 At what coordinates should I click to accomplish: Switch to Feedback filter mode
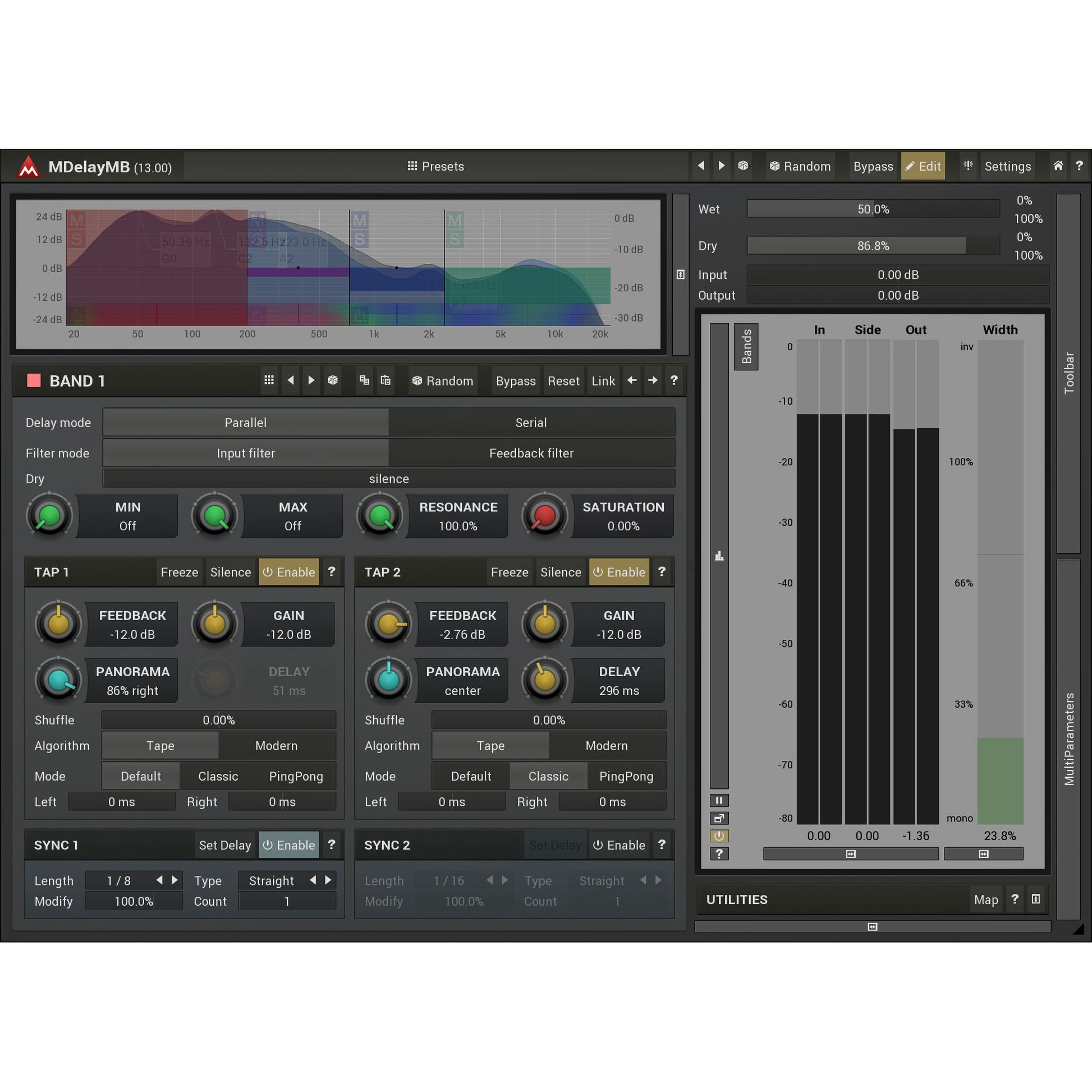[x=531, y=453]
